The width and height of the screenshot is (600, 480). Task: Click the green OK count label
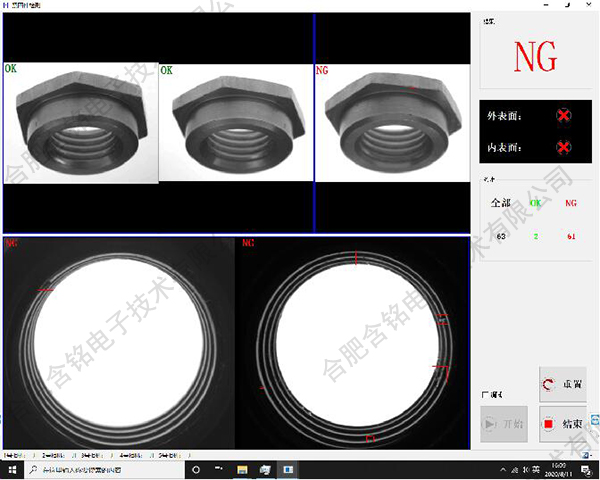coord(536,202)
